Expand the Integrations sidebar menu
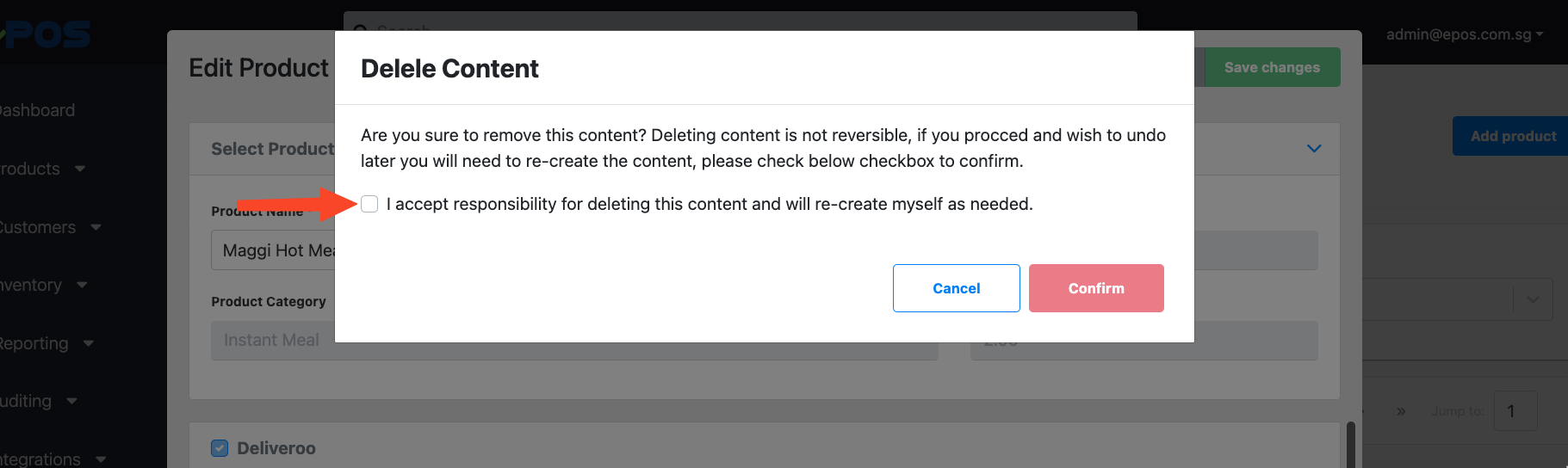Screen dimensions: 1568x468 click(x=53, y=459)
